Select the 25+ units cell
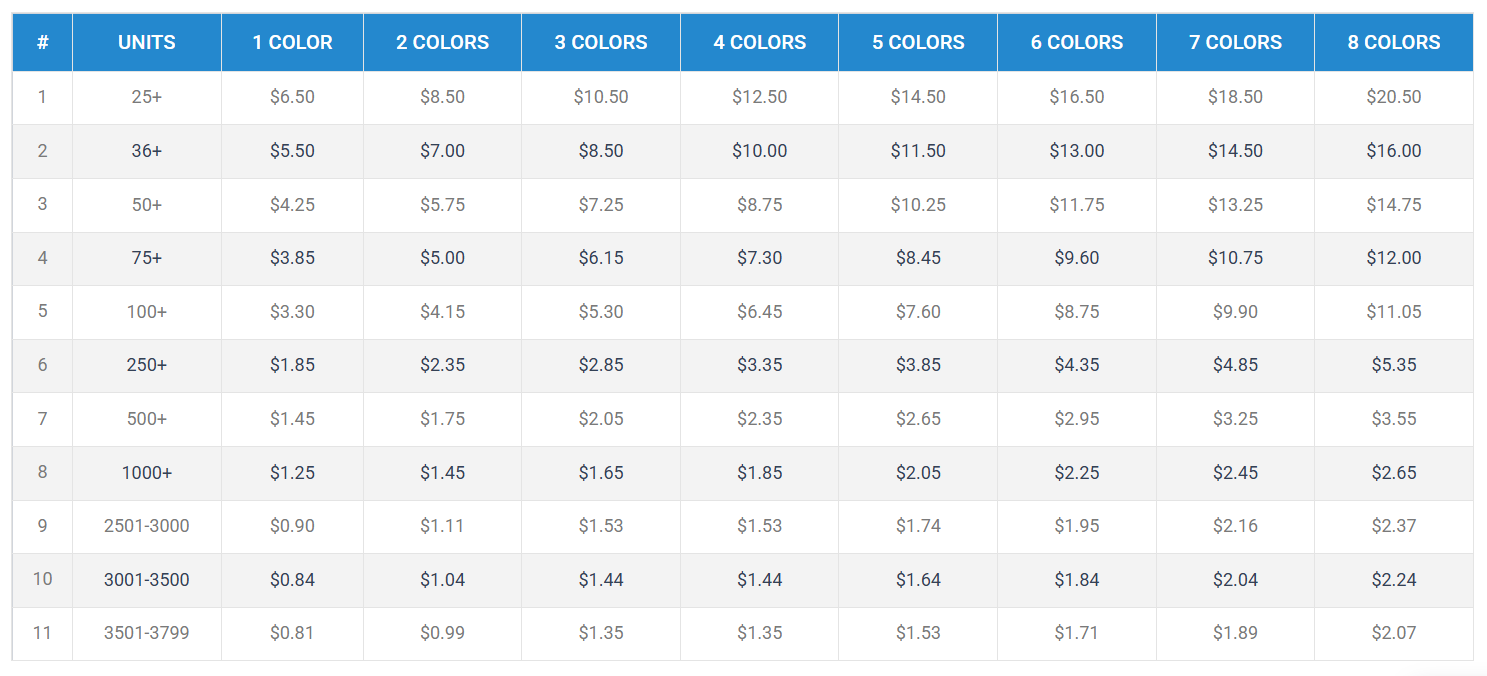 click(146, 97)
